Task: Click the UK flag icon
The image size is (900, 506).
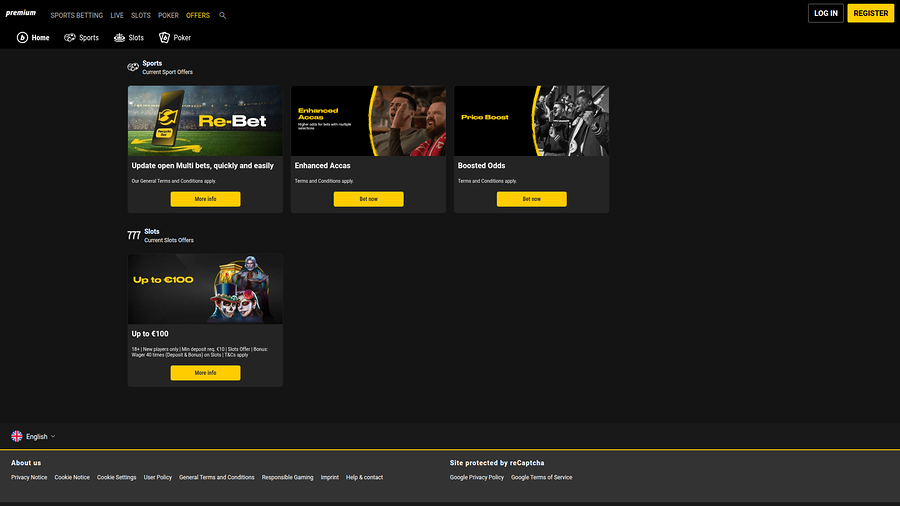Action: tap(17, 437)
